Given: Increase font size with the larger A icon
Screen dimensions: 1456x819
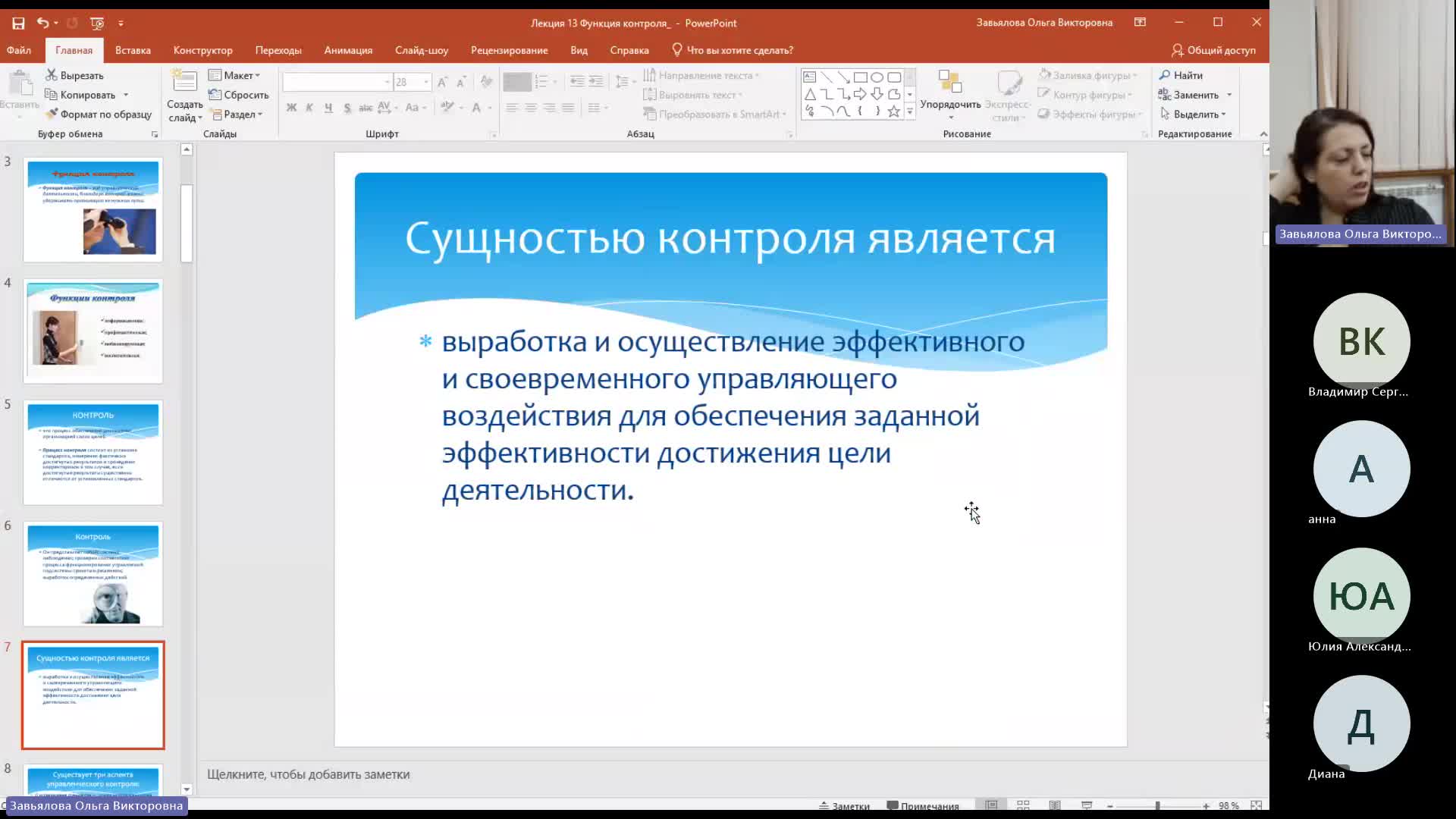Looking at the screenshot, I should tap(442, 82).
